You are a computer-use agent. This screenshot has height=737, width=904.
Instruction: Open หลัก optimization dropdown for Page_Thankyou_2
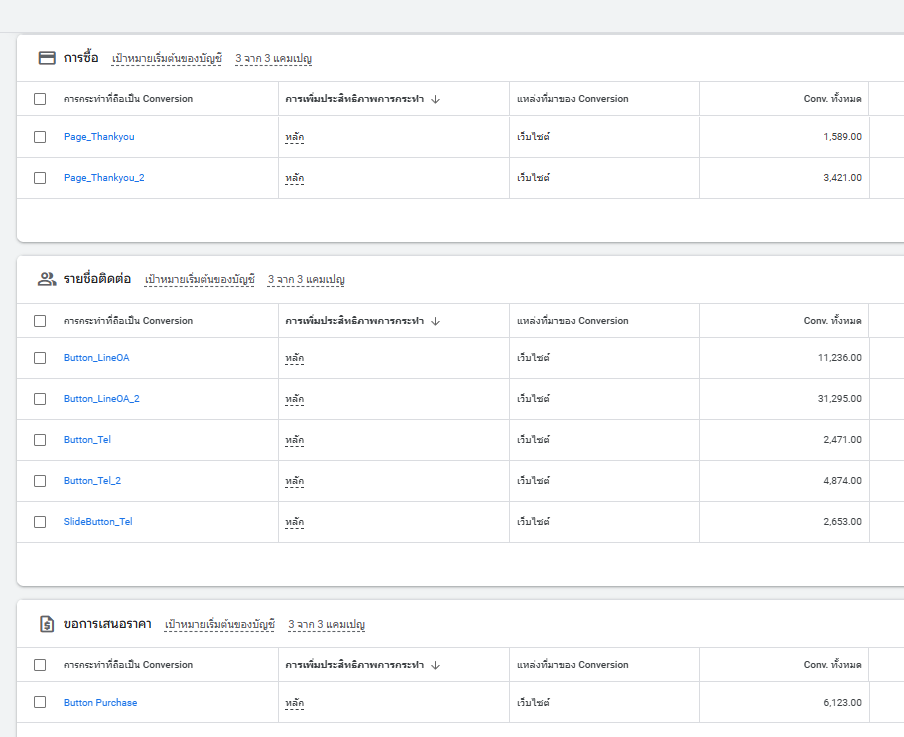tap(294, 178)
